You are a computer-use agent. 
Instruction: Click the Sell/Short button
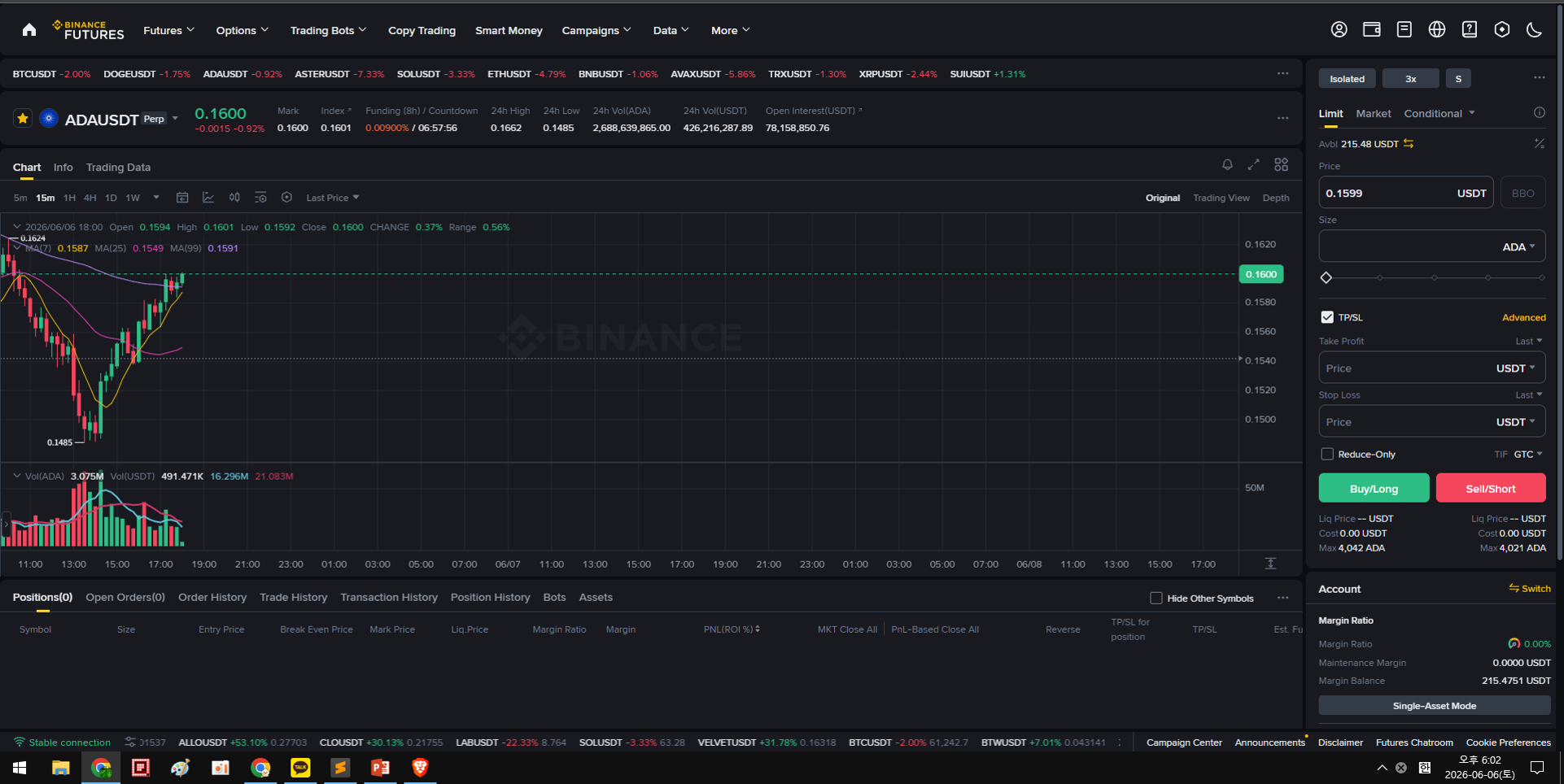pos(1491,488)
